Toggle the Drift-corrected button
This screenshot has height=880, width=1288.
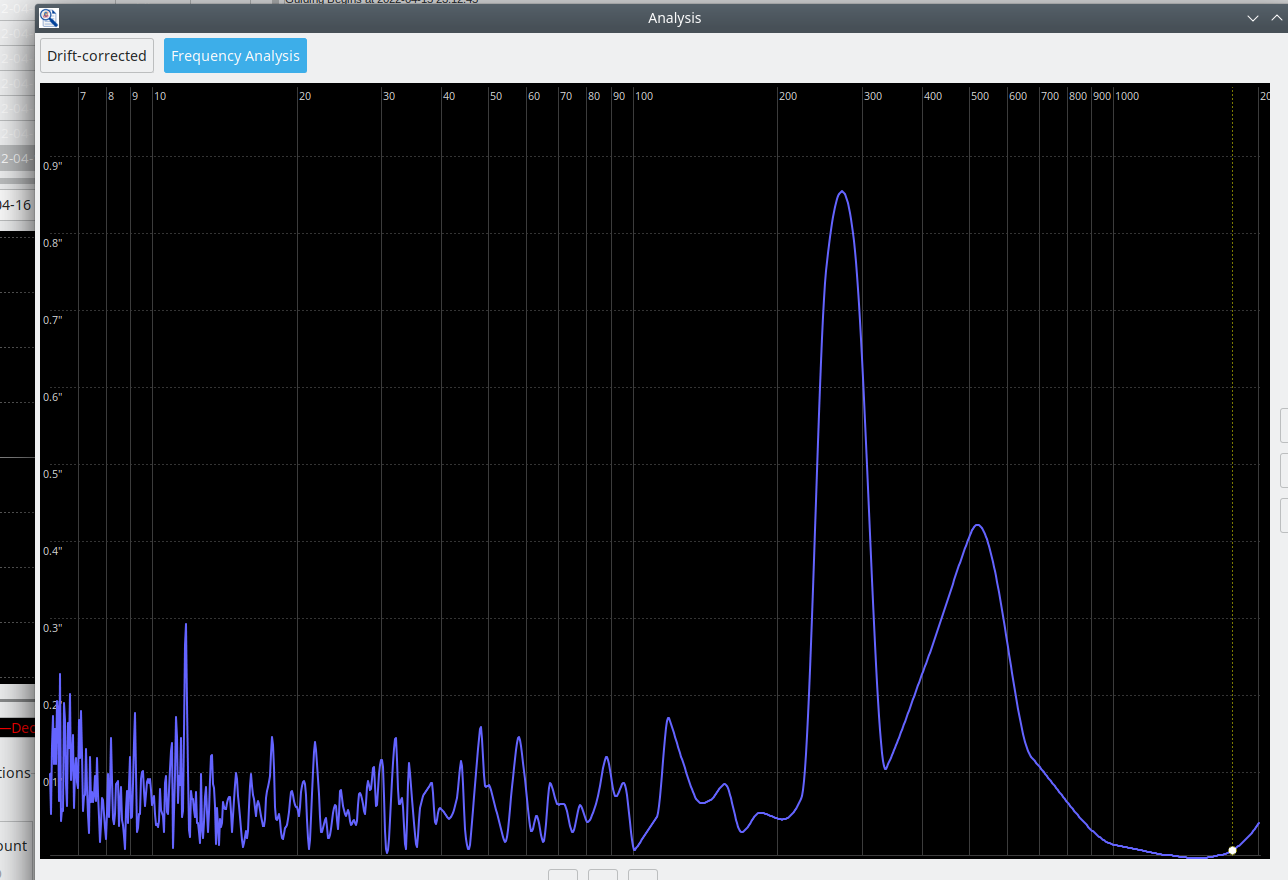point(97,56)
